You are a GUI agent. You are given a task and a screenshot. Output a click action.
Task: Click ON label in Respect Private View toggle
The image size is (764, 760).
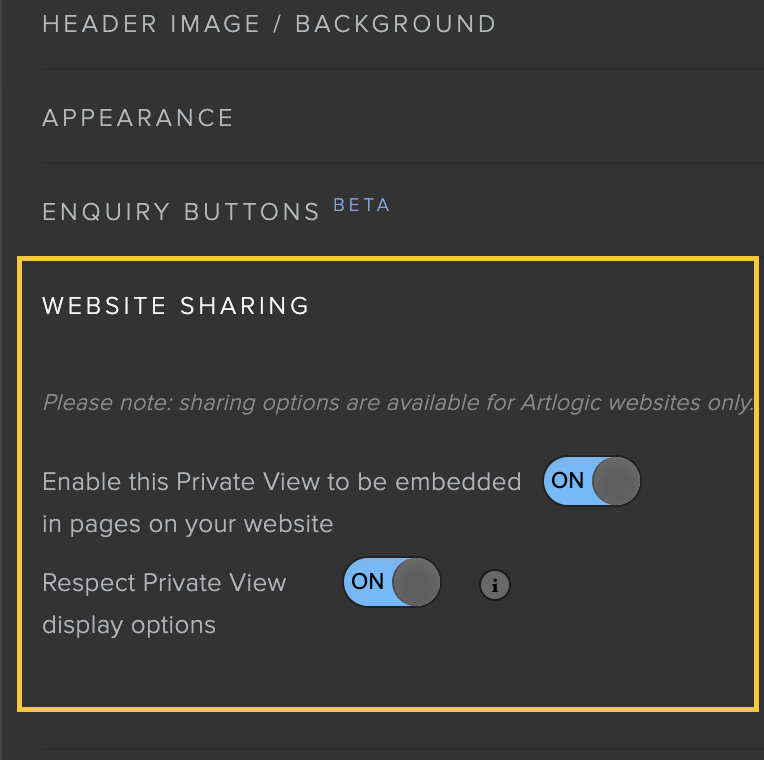coord(367,581)
